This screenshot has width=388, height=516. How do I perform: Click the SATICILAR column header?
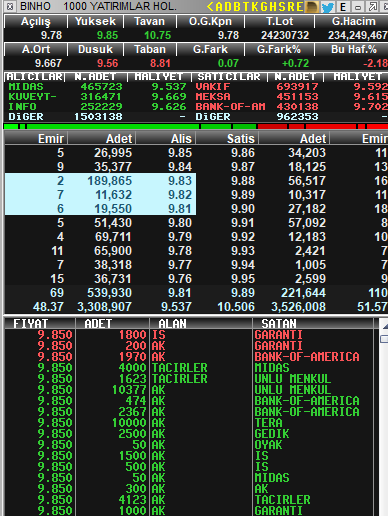229,77
